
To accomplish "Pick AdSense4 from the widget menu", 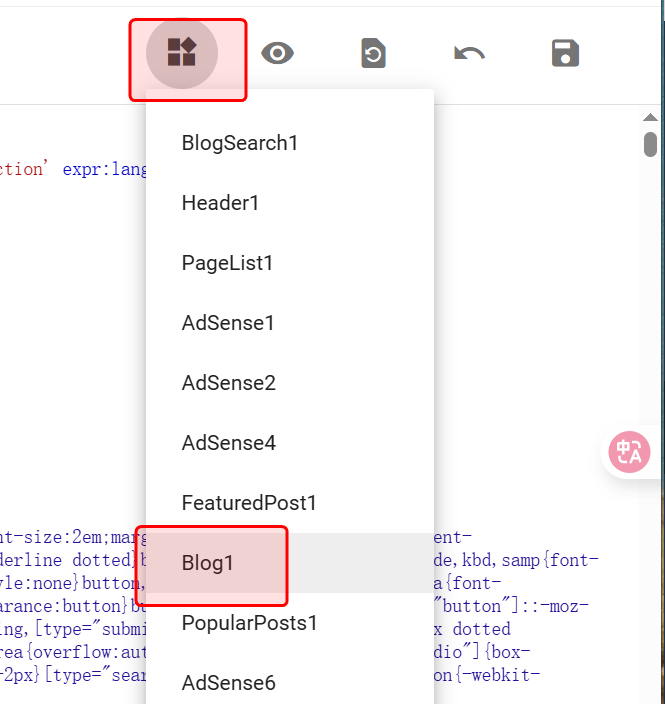I will click(x=228, y=443).
